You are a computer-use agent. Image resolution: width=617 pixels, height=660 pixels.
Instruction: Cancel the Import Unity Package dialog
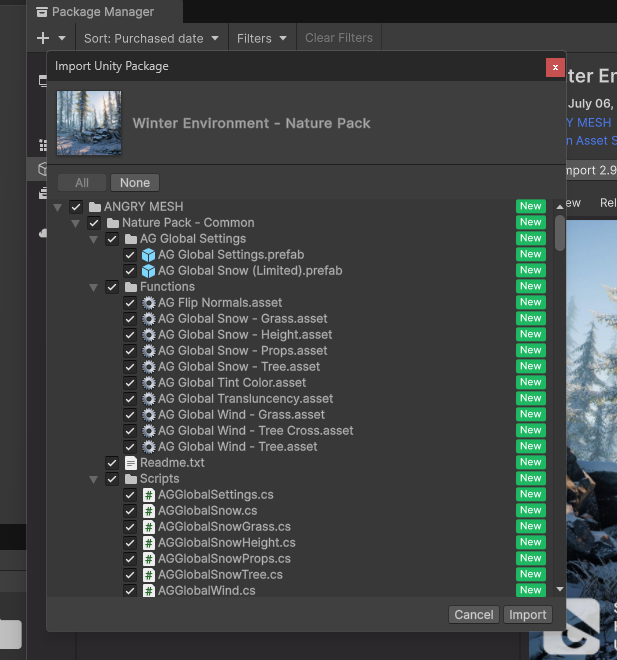pyautogui.click(x=474, y=615)
